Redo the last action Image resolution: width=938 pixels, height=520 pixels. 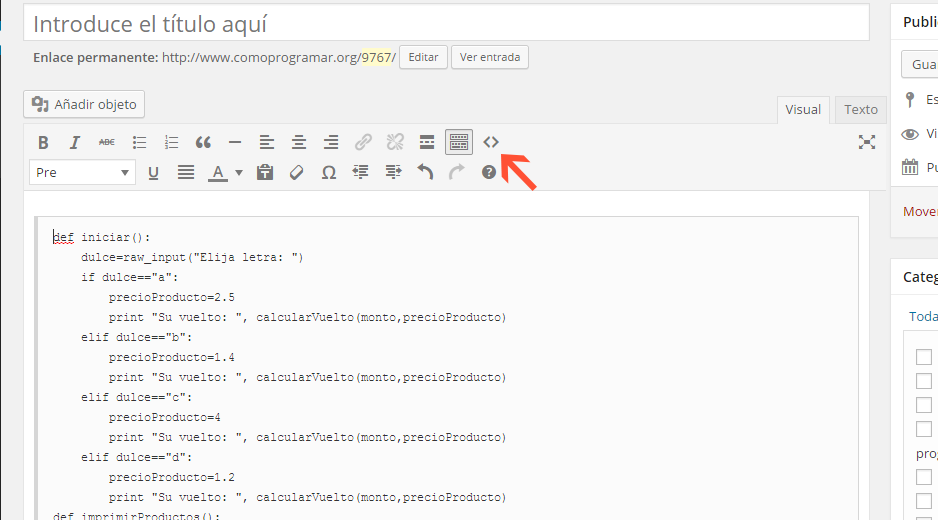pyautogui.click(x=456, y=173)
